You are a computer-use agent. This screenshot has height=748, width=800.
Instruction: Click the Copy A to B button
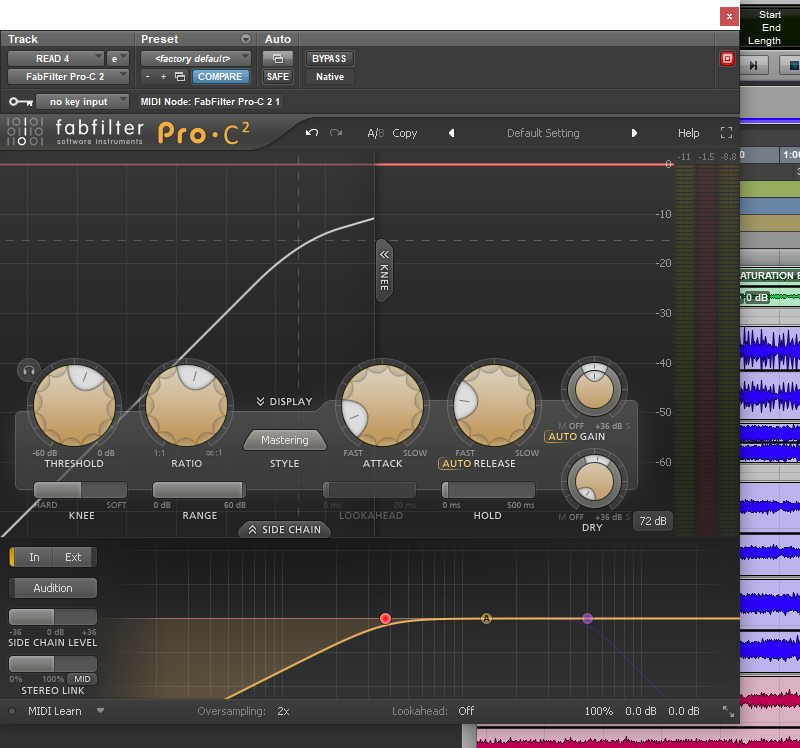click(405, 133)
